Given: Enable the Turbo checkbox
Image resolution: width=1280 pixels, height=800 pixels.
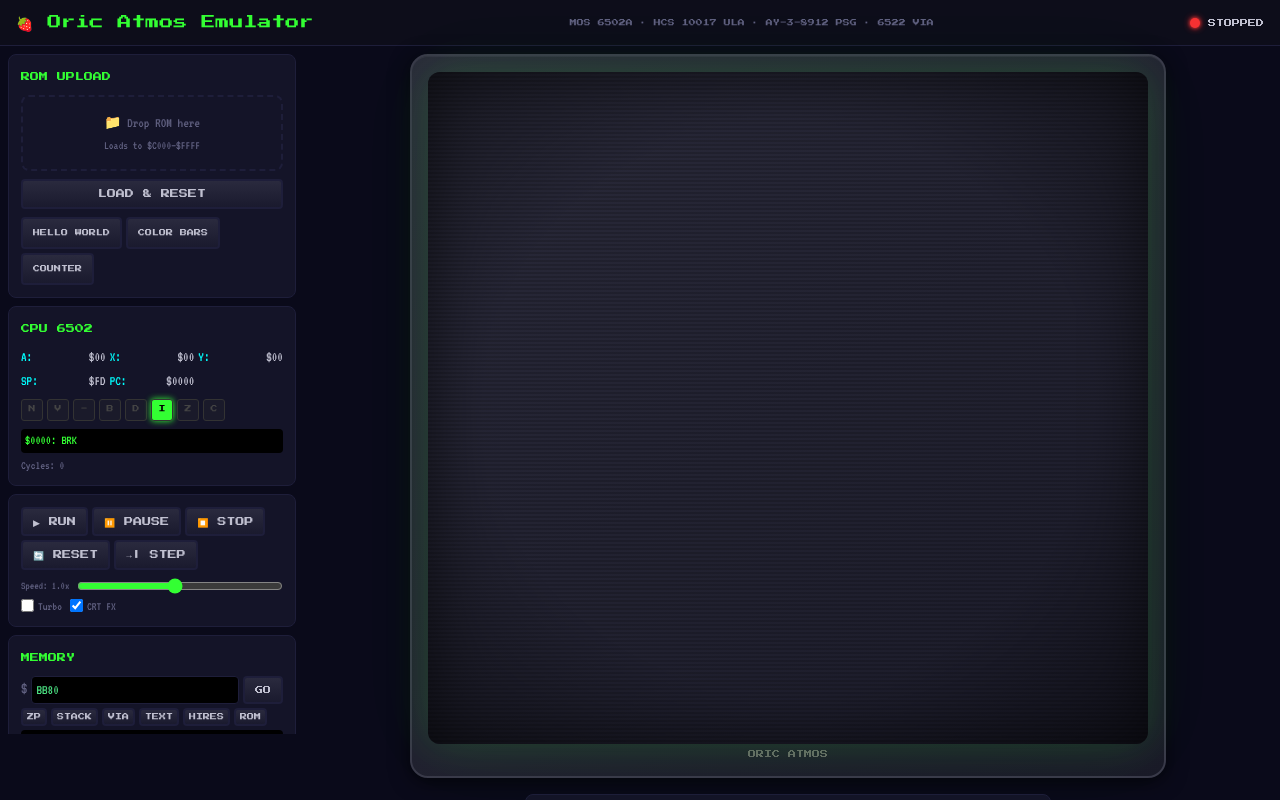Looking at the screenshot, I should [x=28, y=606].
